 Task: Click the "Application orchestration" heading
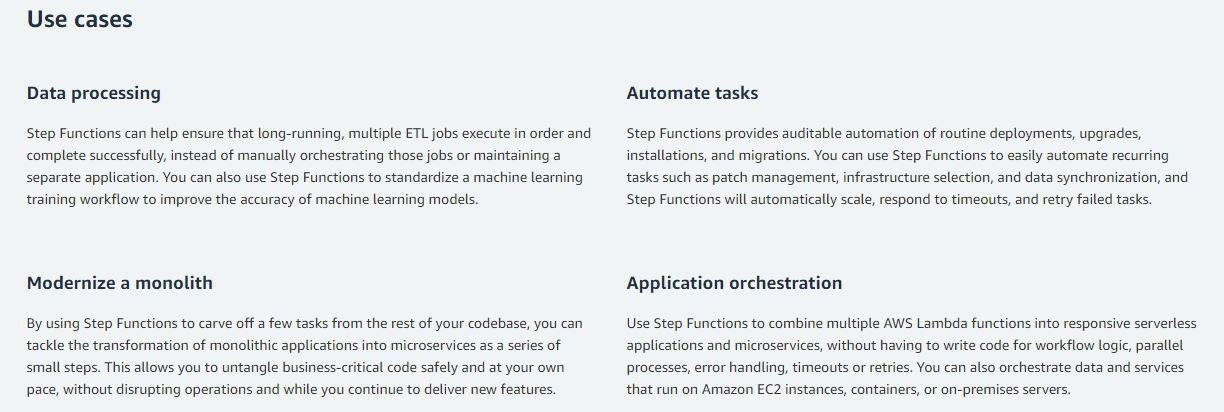(x=734, y=283)
